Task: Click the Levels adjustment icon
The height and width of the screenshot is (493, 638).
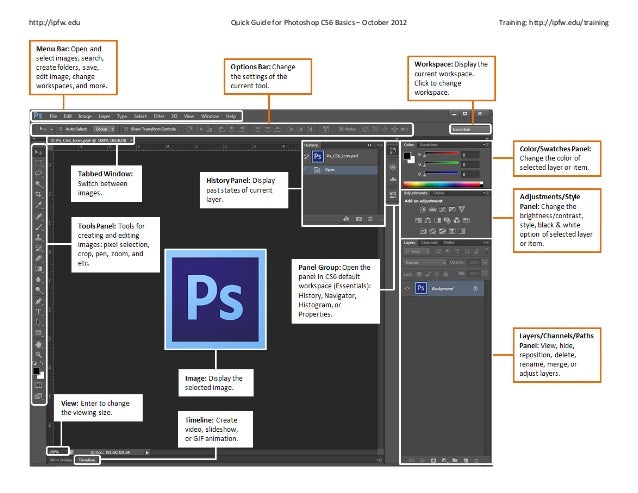Action: point(433,209)
